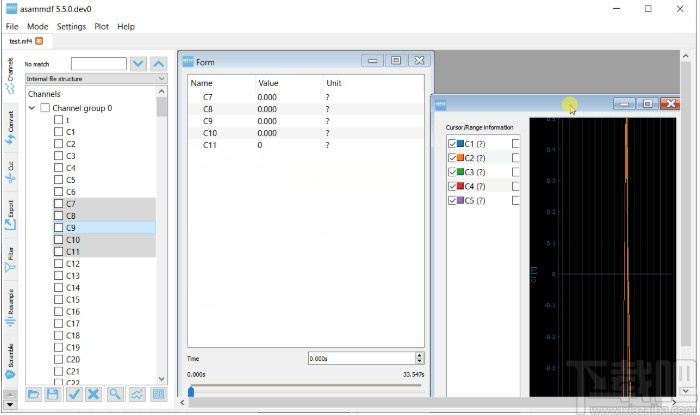Open the Settings menu
This screenshot has height=415, width=700.
(x=71, y=26)
